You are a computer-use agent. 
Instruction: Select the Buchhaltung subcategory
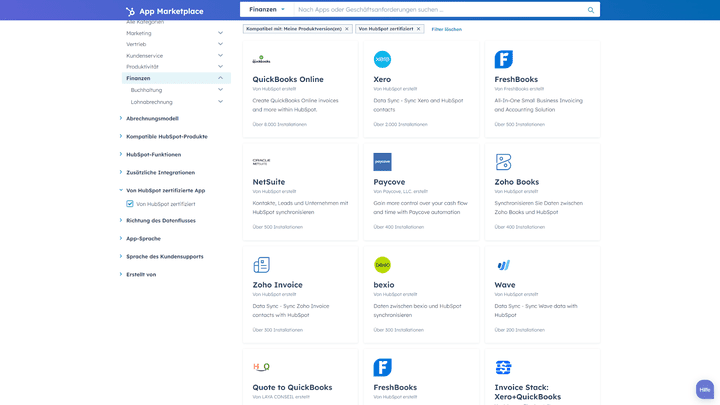[146, 90]
